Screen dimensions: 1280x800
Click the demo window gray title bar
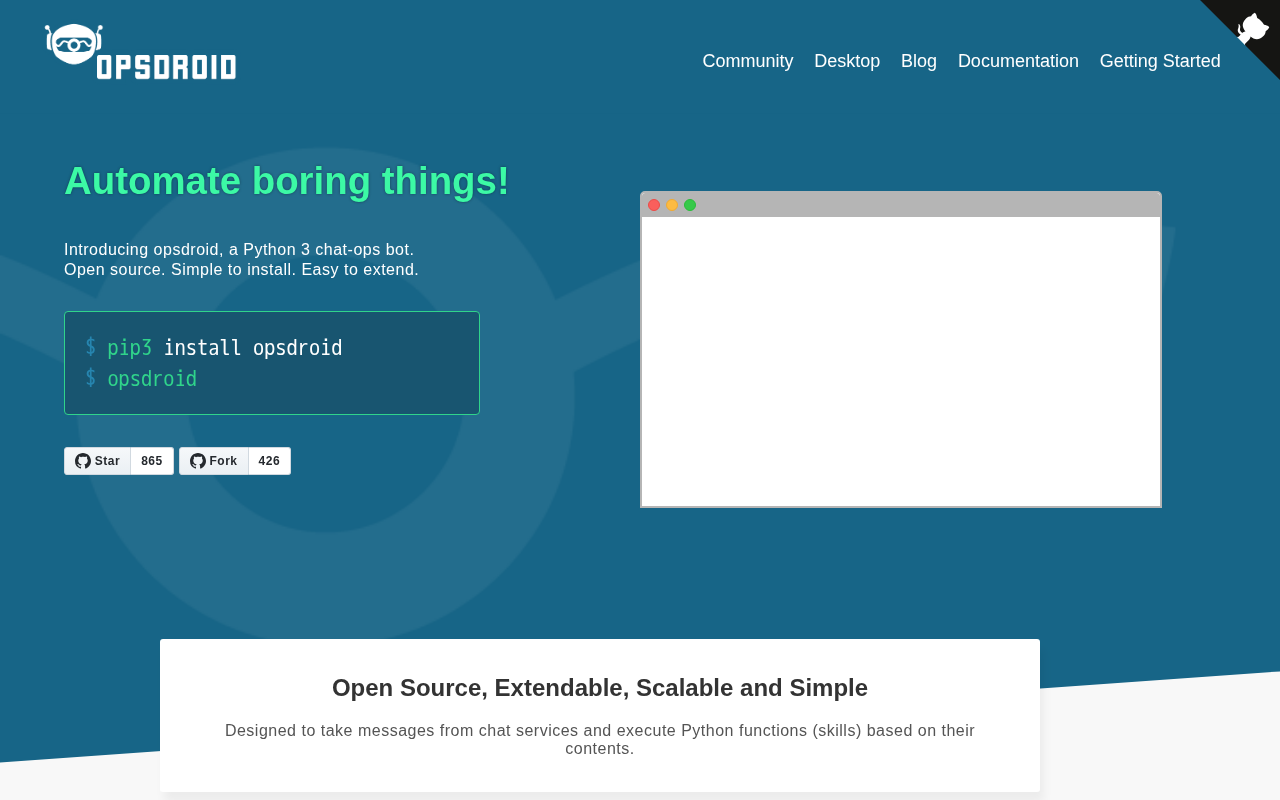point(901,205)
